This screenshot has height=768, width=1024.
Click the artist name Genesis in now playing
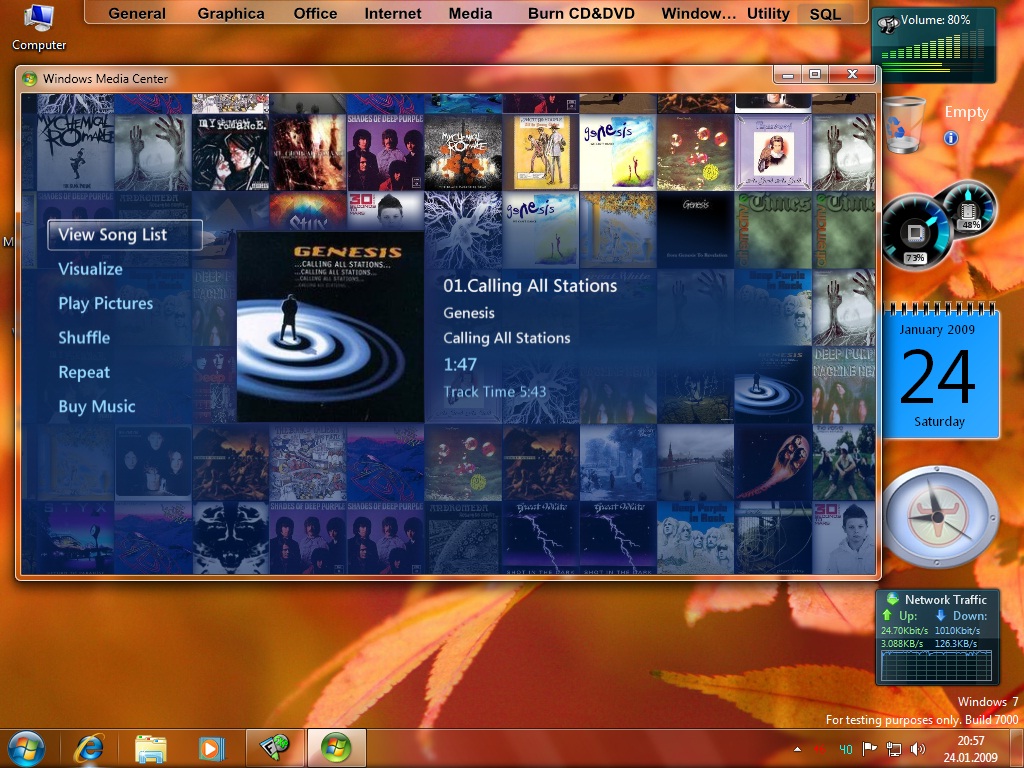(469, 313)
